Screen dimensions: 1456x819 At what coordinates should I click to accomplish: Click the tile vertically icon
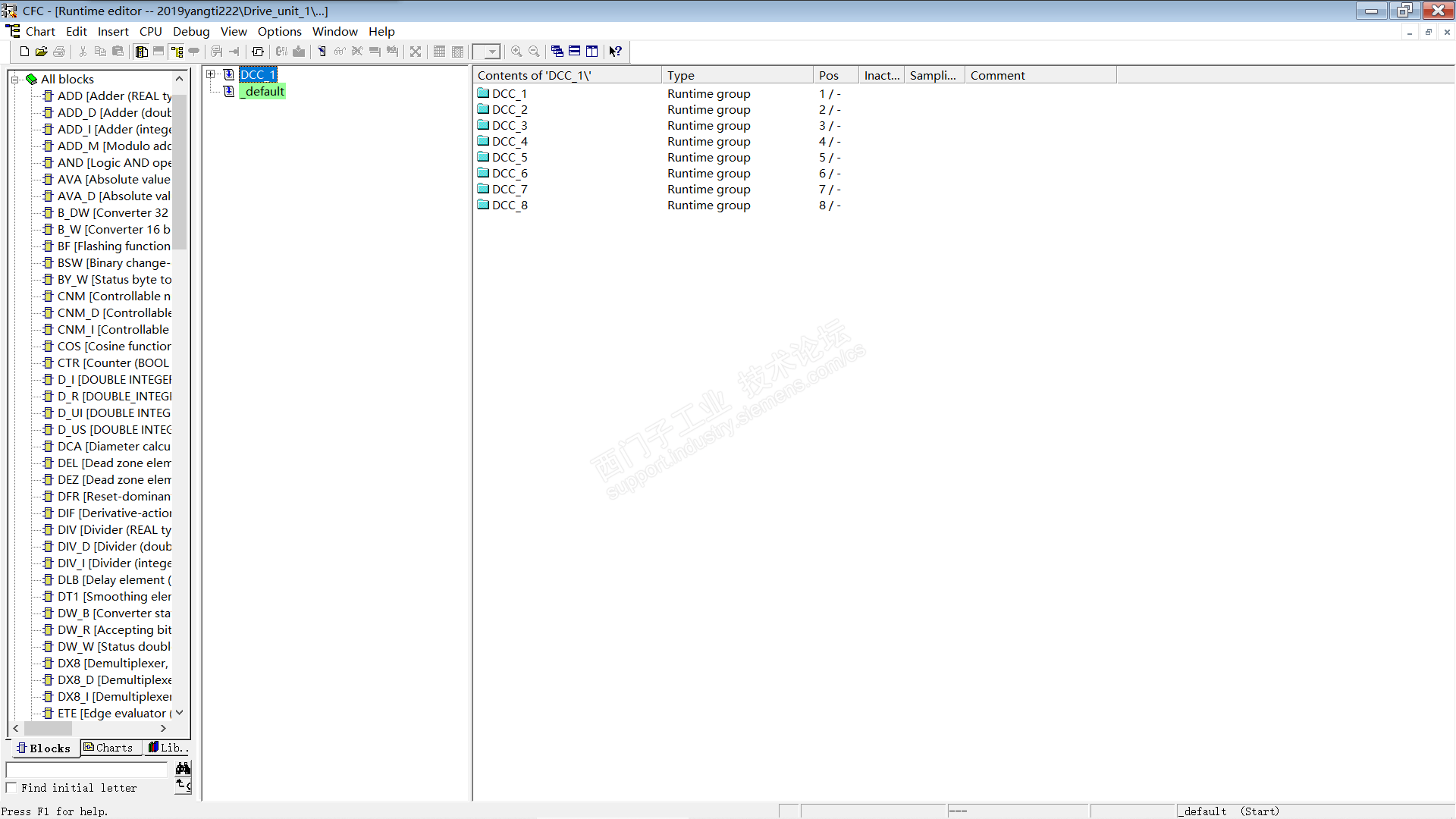(592, 52)
